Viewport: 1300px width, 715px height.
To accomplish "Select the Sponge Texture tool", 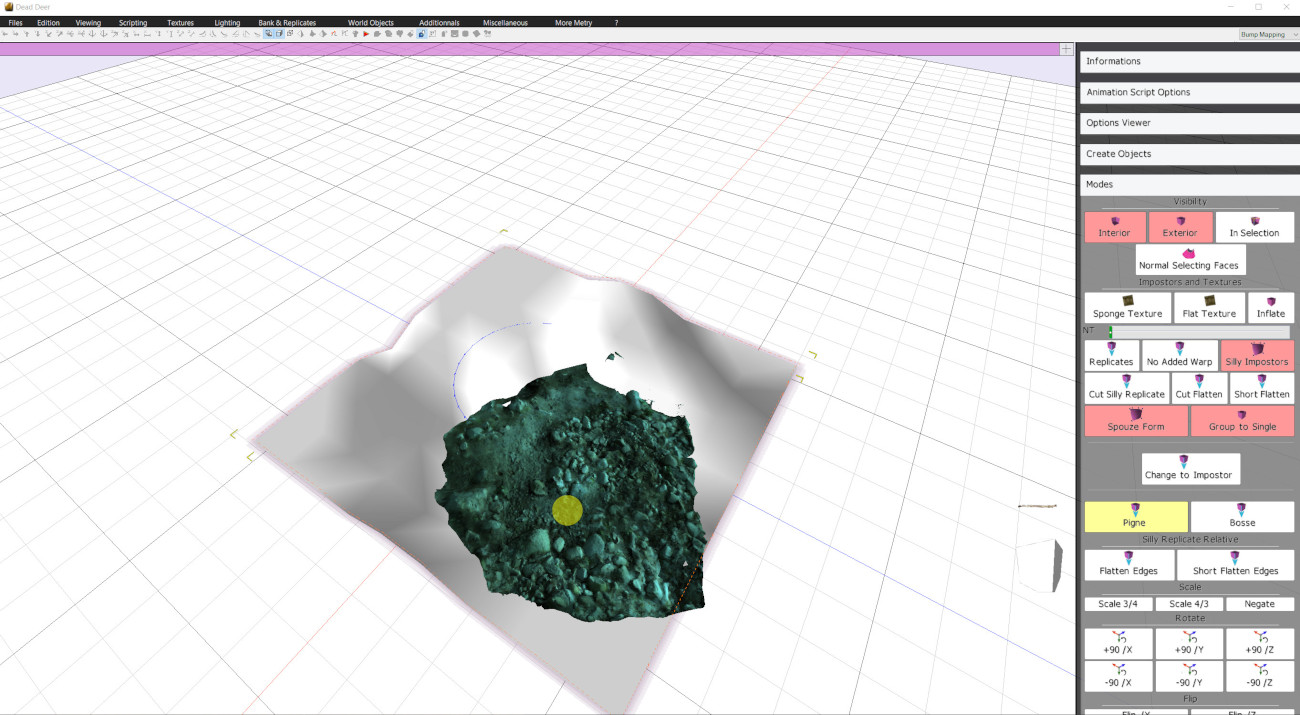I will click(x=1128, y=307).
